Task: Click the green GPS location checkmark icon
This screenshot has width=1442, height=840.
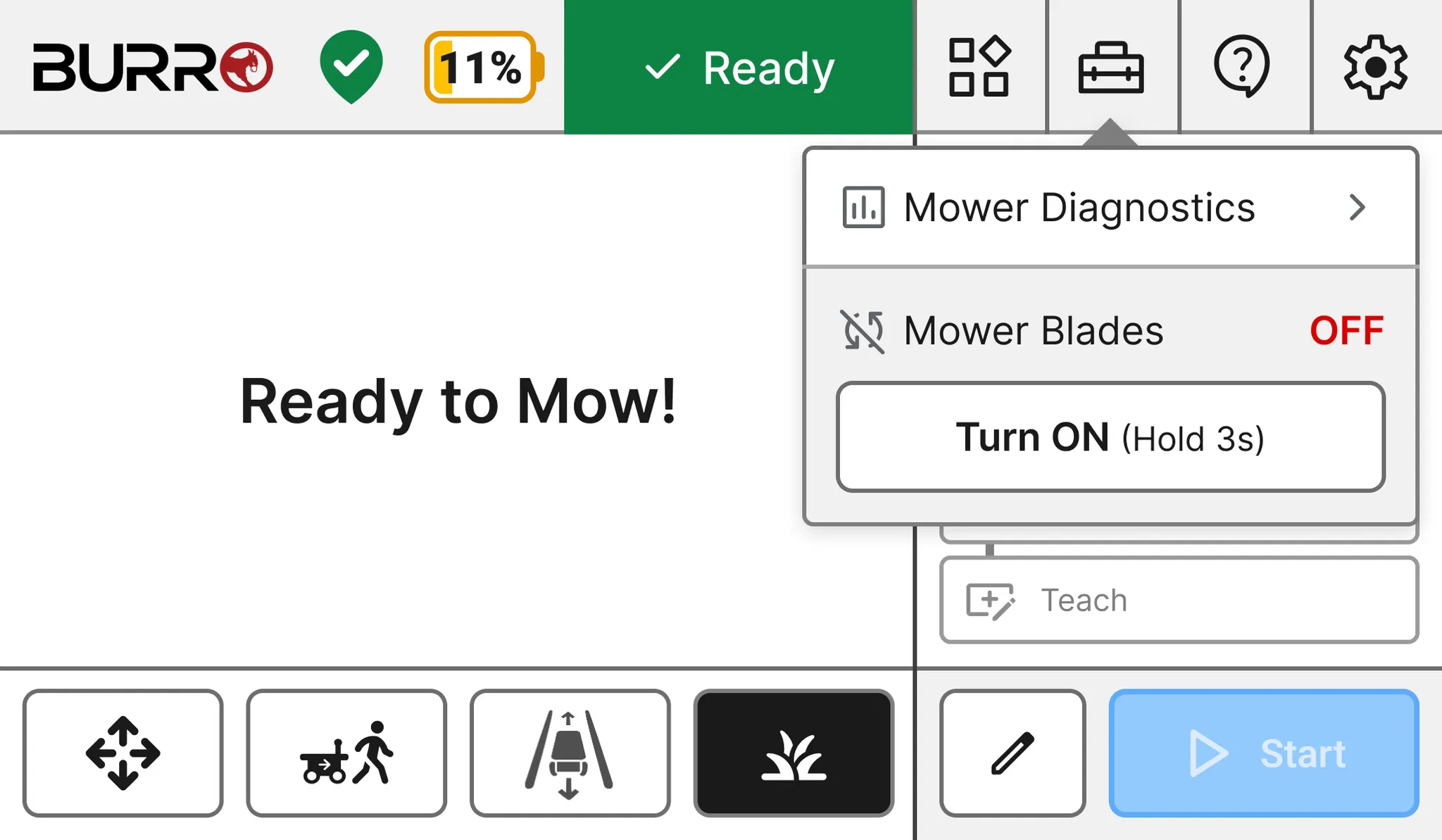Action: click(x=351, y=65)
